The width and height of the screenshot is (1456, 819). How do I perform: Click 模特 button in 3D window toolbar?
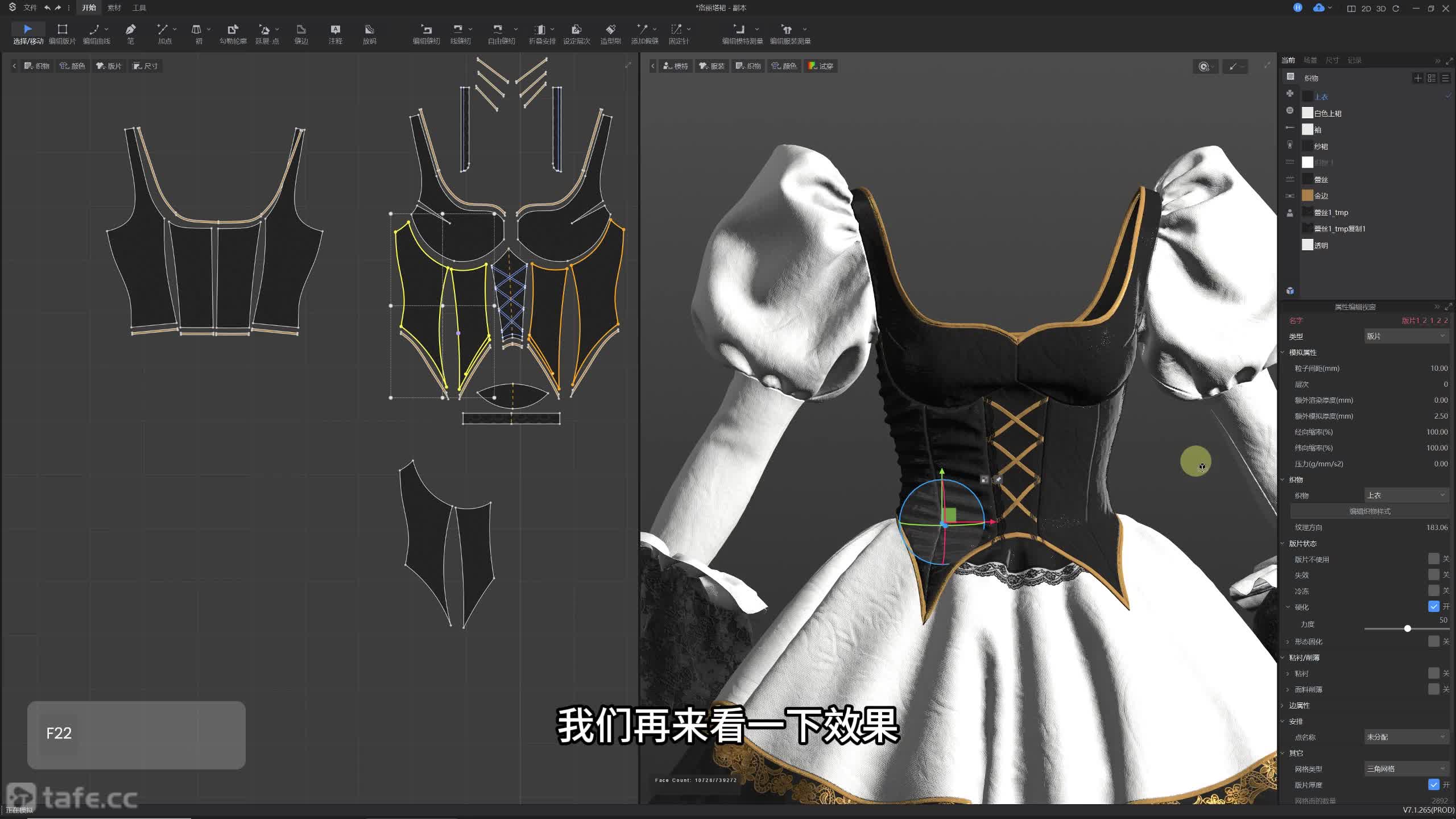tap(676, 66)
